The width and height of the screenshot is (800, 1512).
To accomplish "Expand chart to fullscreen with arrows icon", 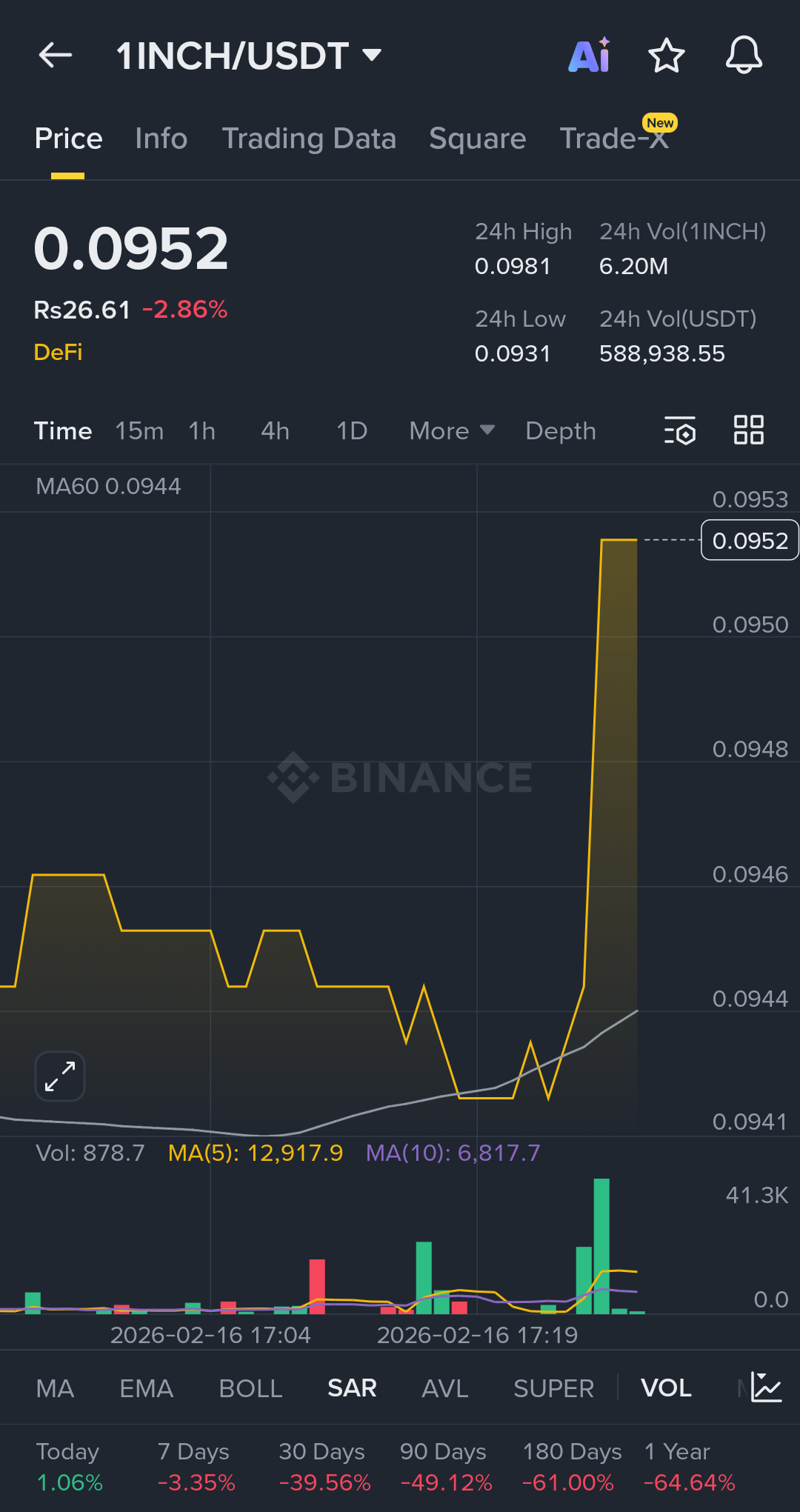I will click(60, 1076).
